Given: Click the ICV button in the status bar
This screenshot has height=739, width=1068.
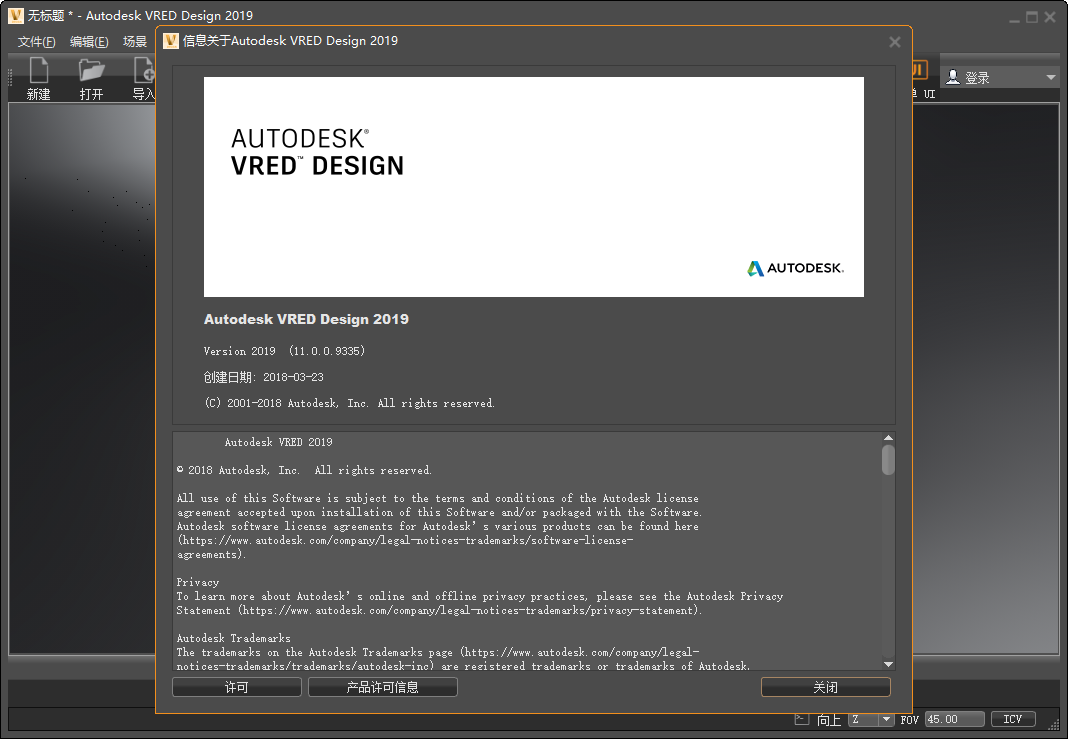Looking at the screenshot, I should click(1013, 719).
